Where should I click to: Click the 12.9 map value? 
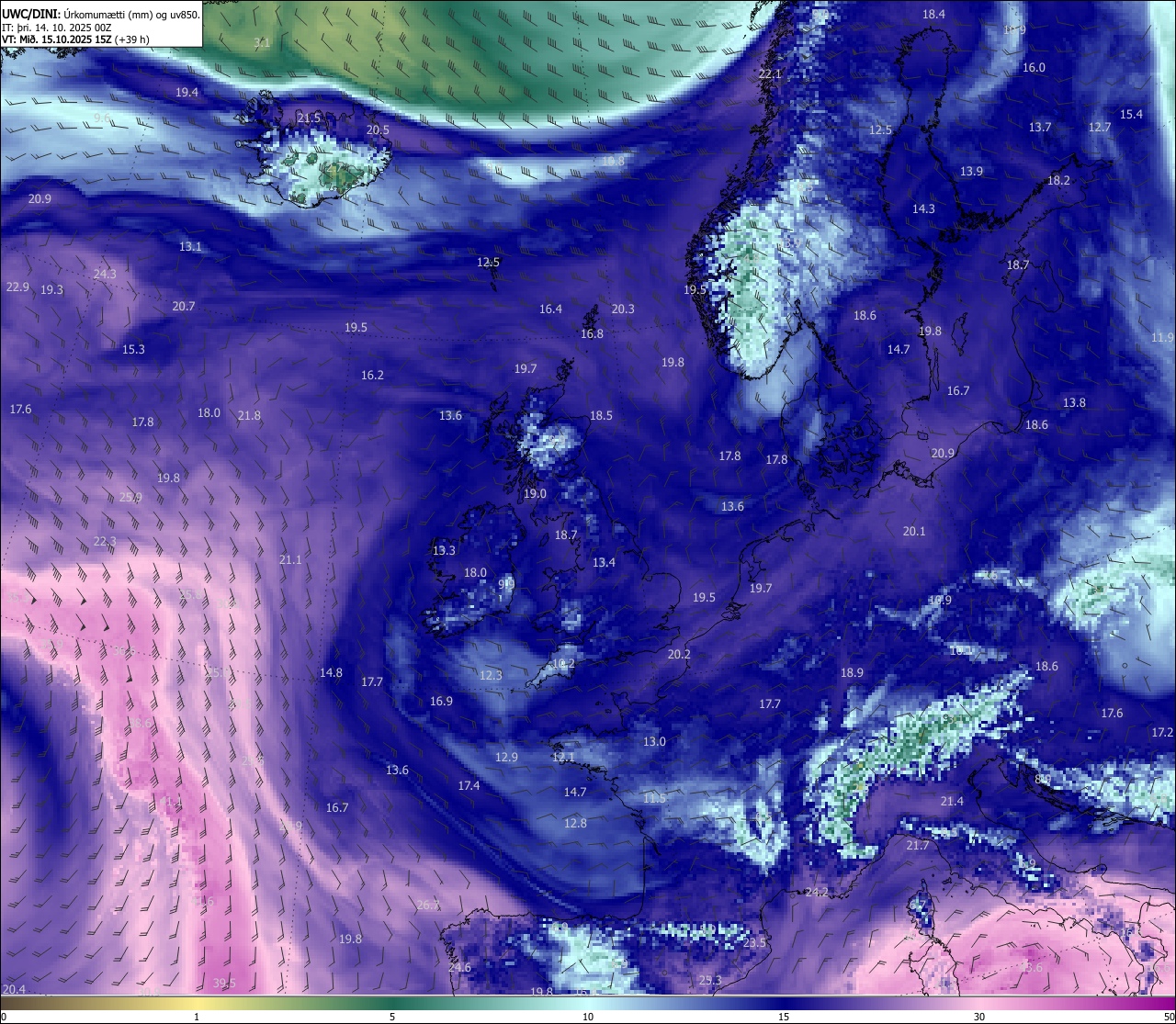(506, 758)
